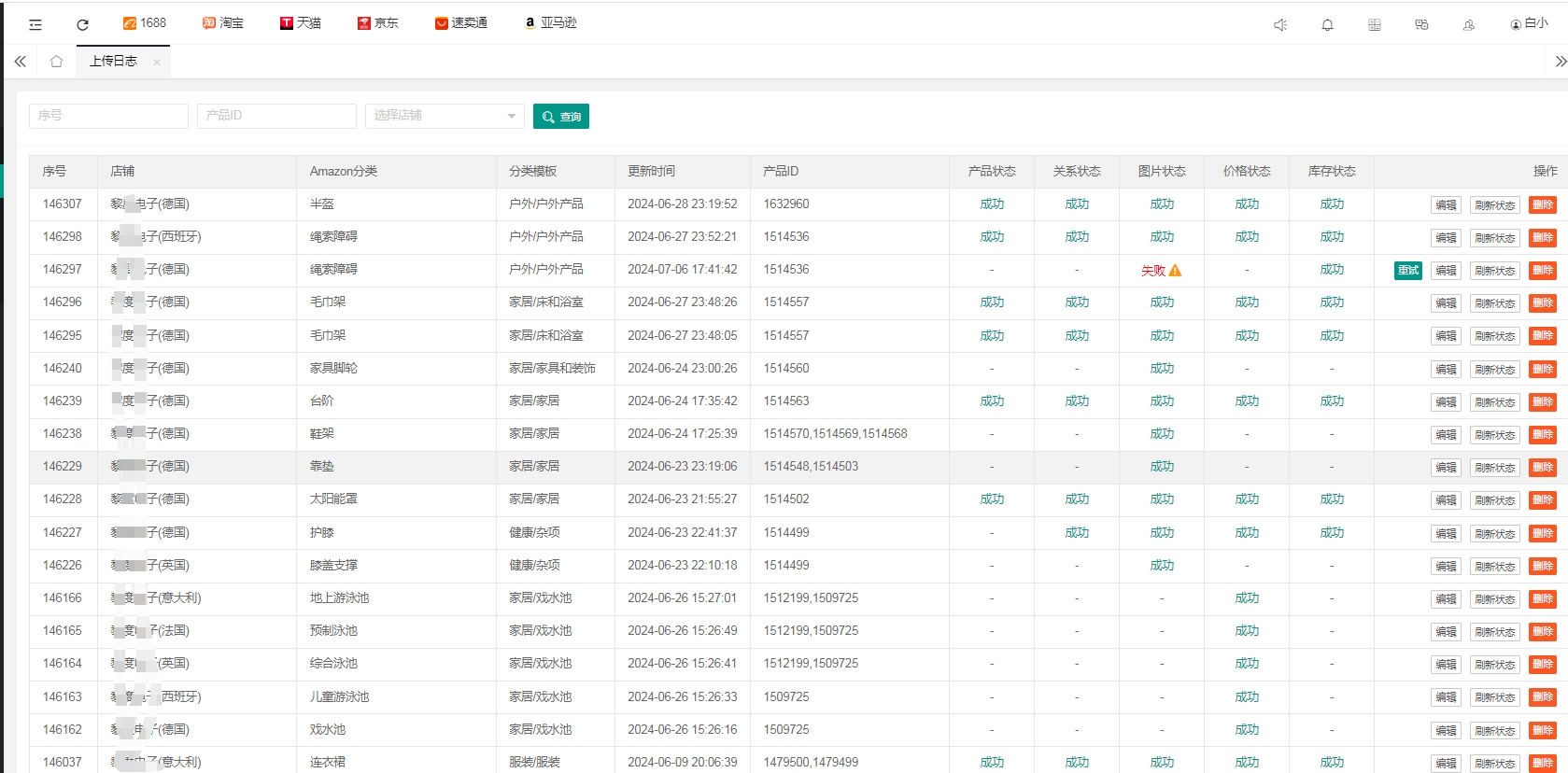Collapse the sidebar with the menu toggle icon
The width and height of the screenshot is (1568, 773).
click(35, 24)
